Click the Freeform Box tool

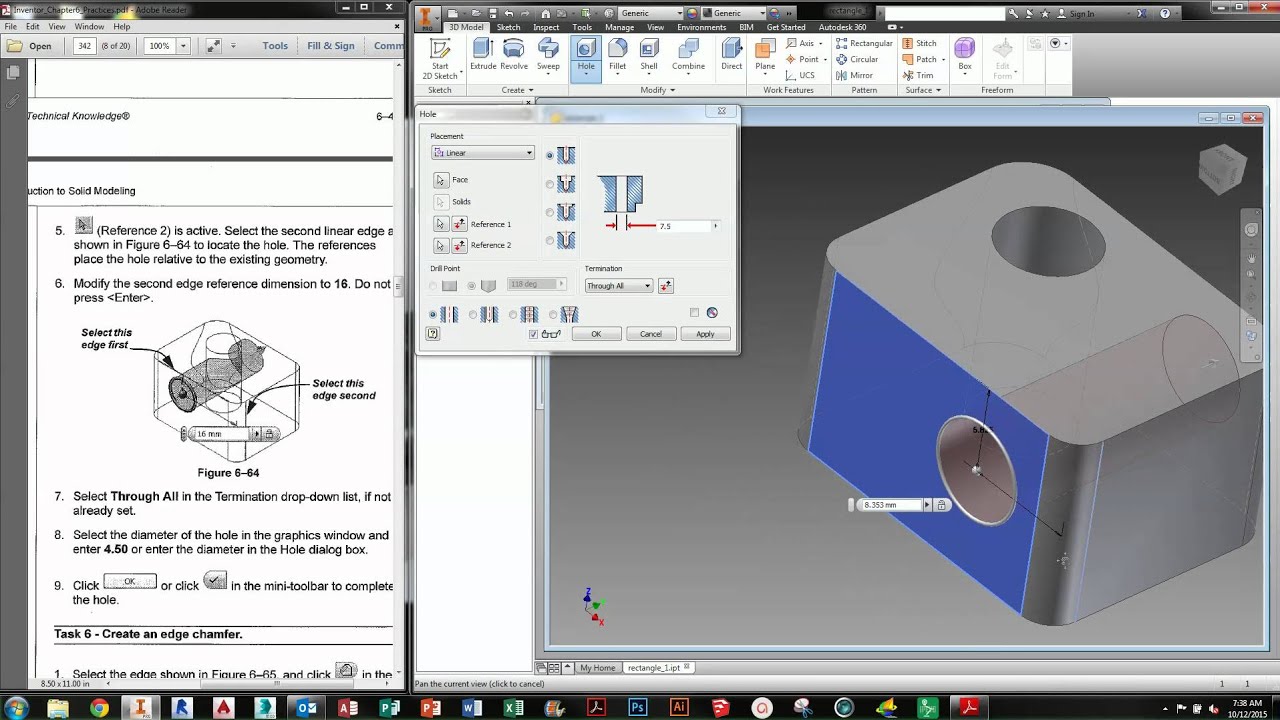tap(964, 55)
